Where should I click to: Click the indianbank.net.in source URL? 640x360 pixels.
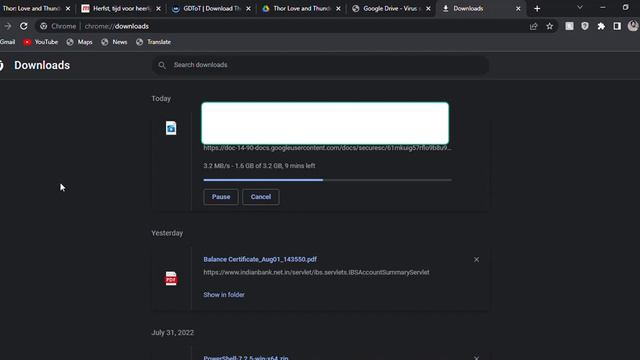point(316,273)
